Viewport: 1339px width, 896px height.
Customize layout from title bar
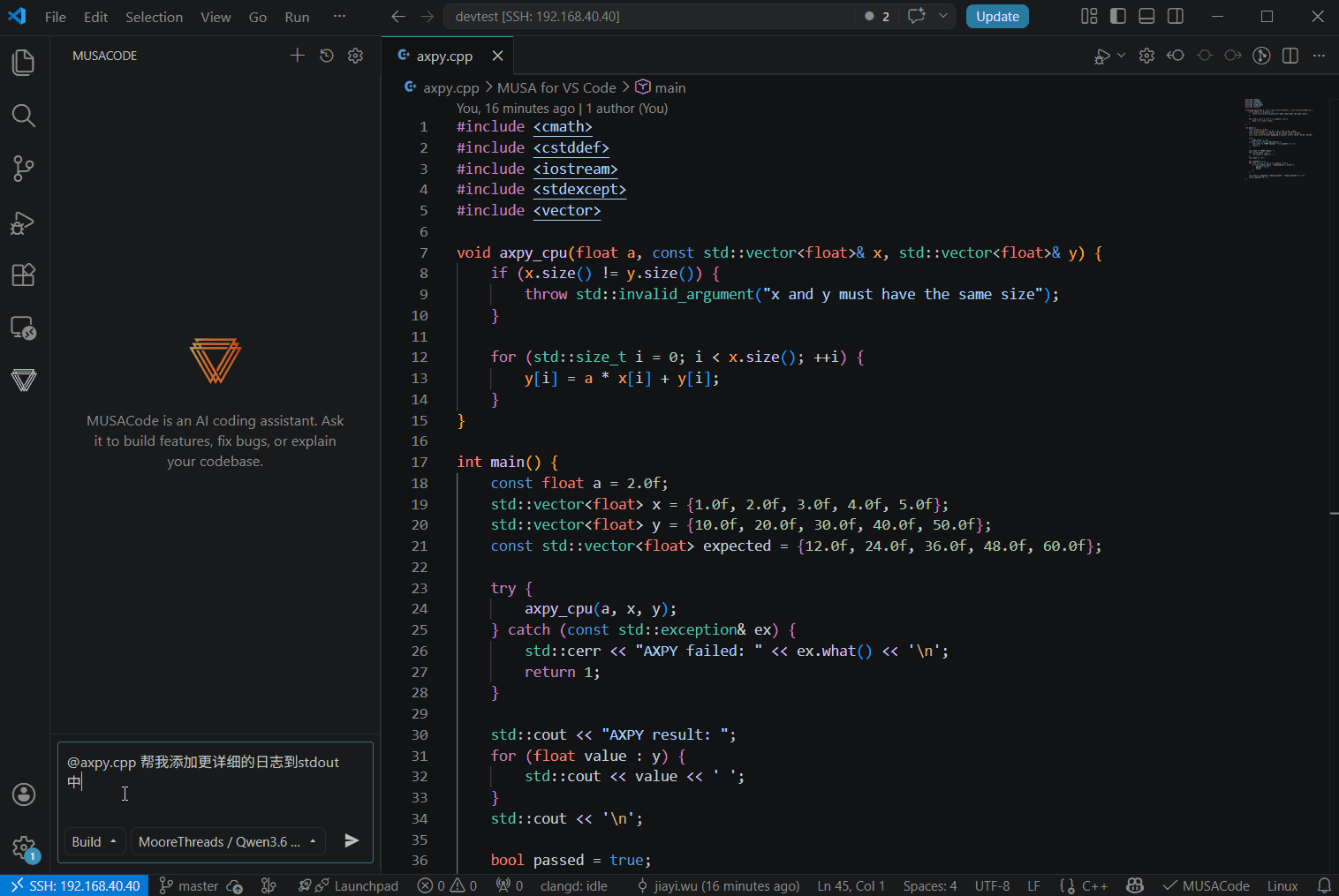(x=1089, y=17)
